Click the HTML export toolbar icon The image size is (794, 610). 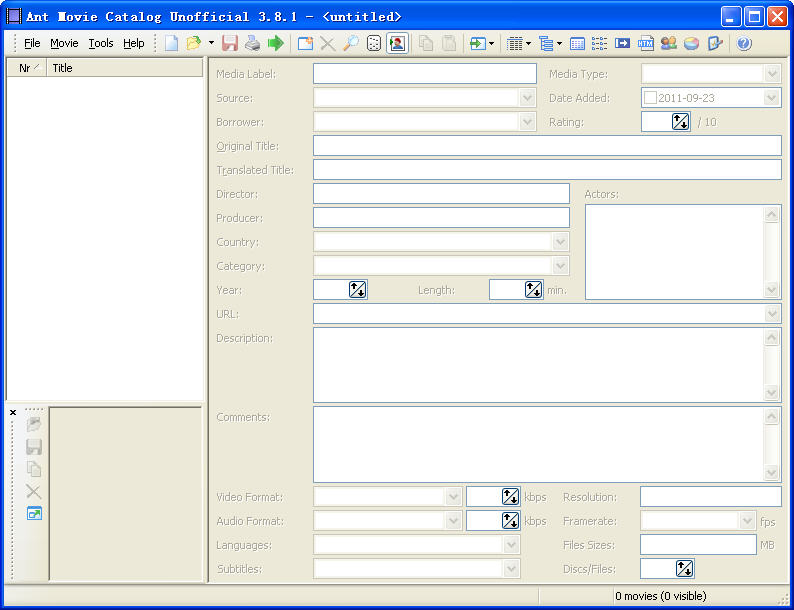(x=645, y=44)
